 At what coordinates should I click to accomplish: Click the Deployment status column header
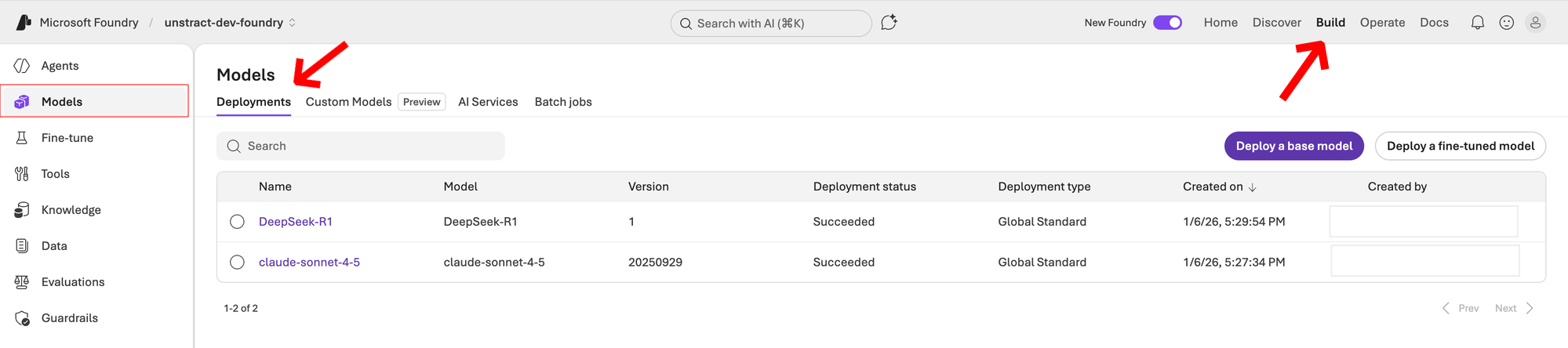tap(864, 187)
